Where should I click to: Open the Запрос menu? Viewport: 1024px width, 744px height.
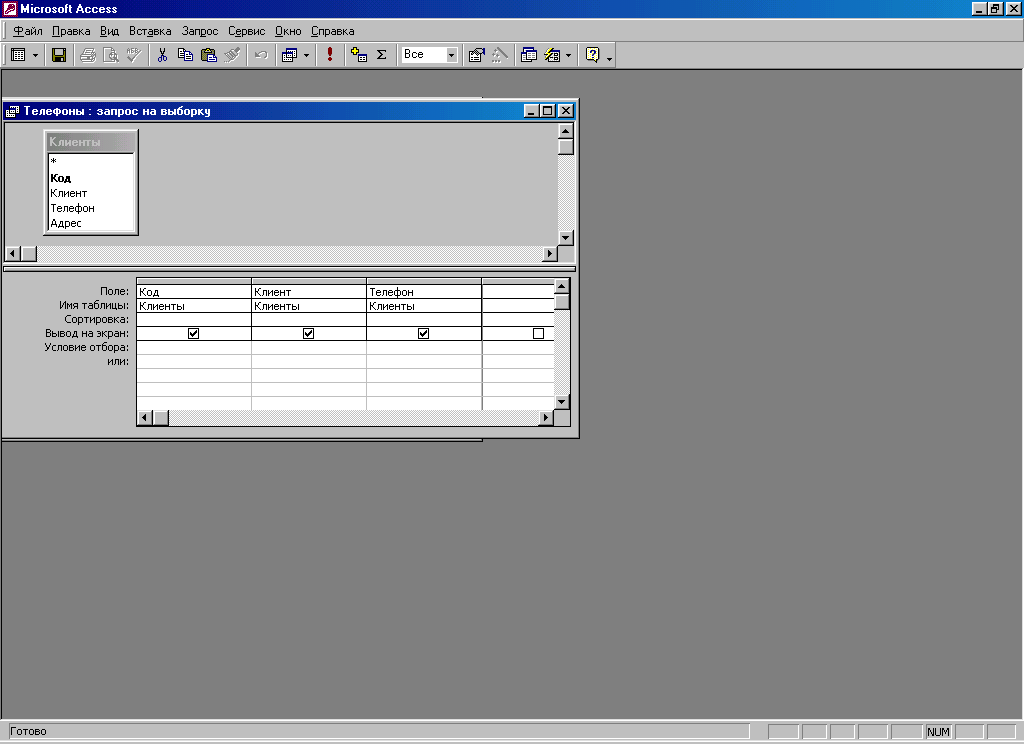[200, 31]
